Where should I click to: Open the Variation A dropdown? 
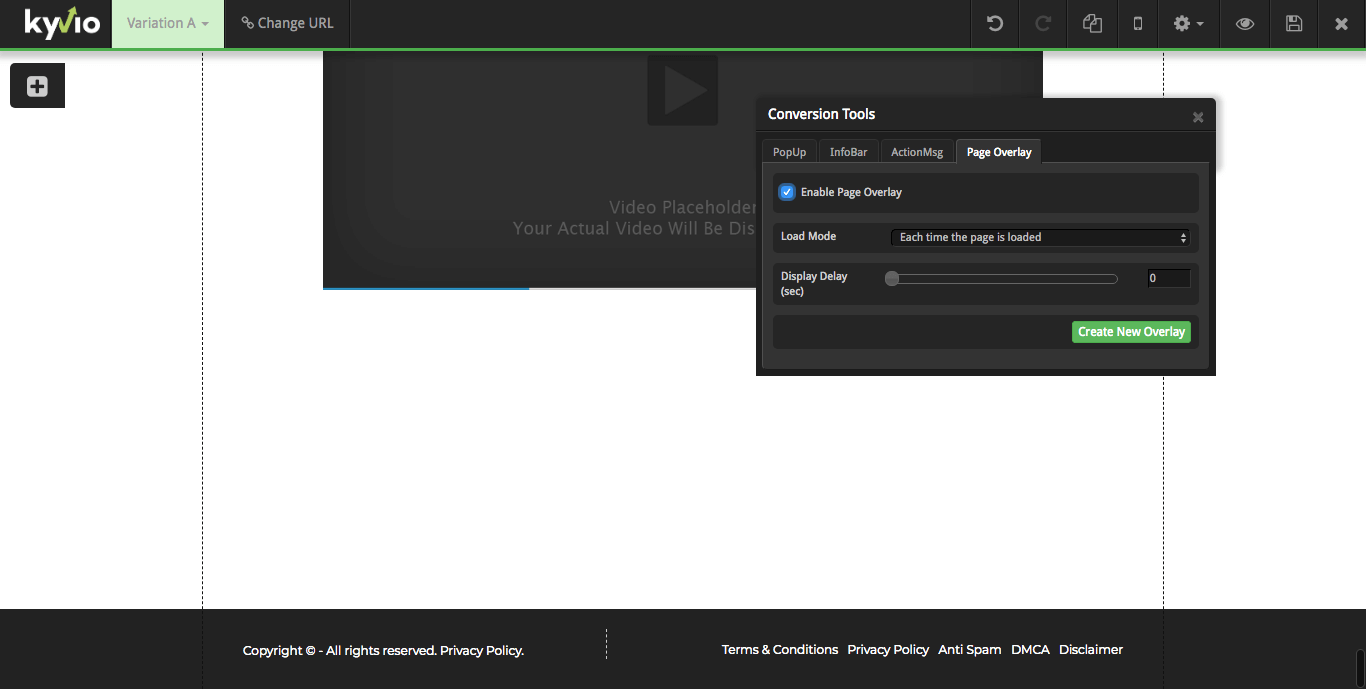tap(168, 23)
